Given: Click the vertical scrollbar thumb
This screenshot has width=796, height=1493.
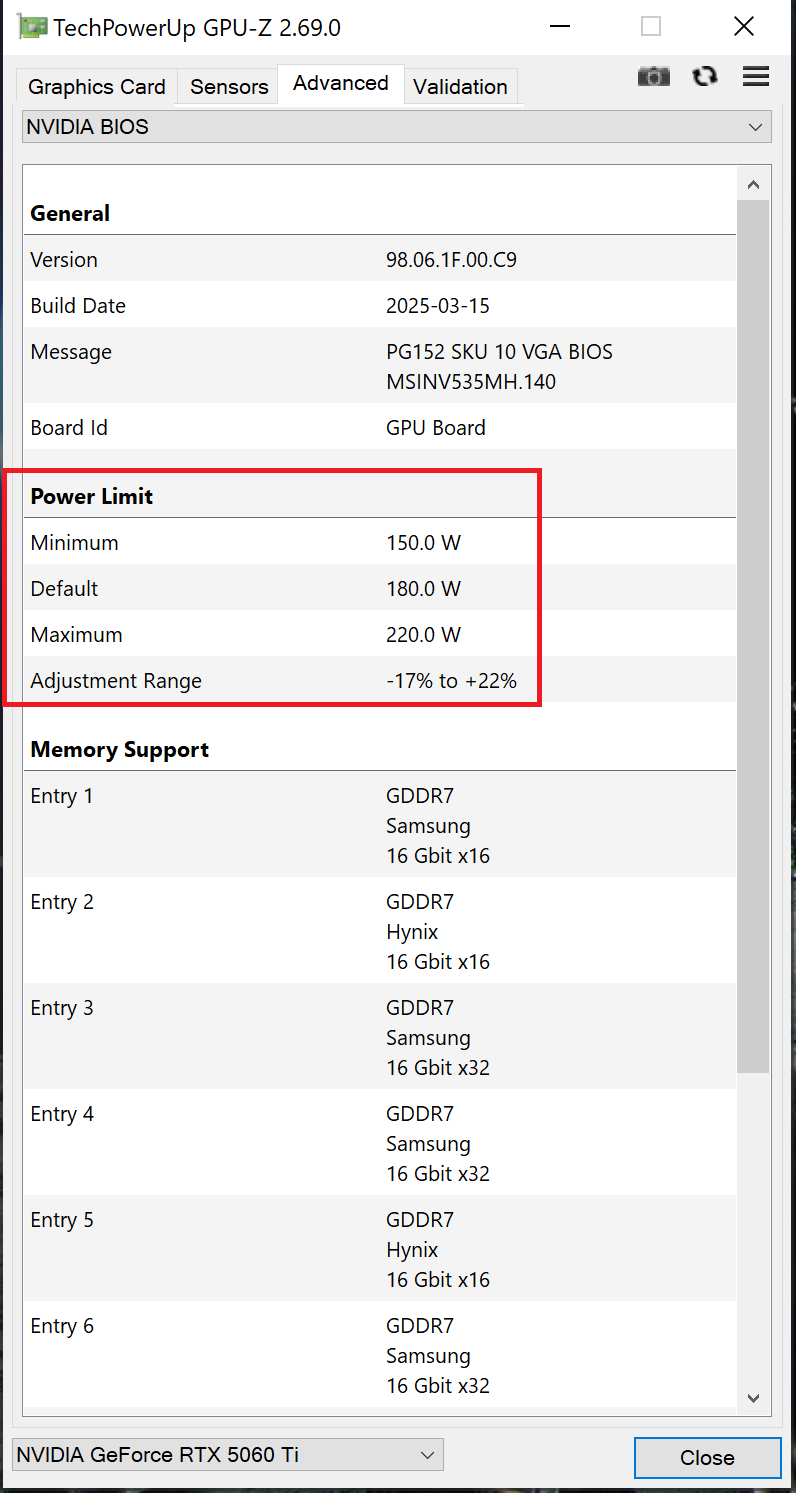Looking at the screenshot, I should pos(754,637).
